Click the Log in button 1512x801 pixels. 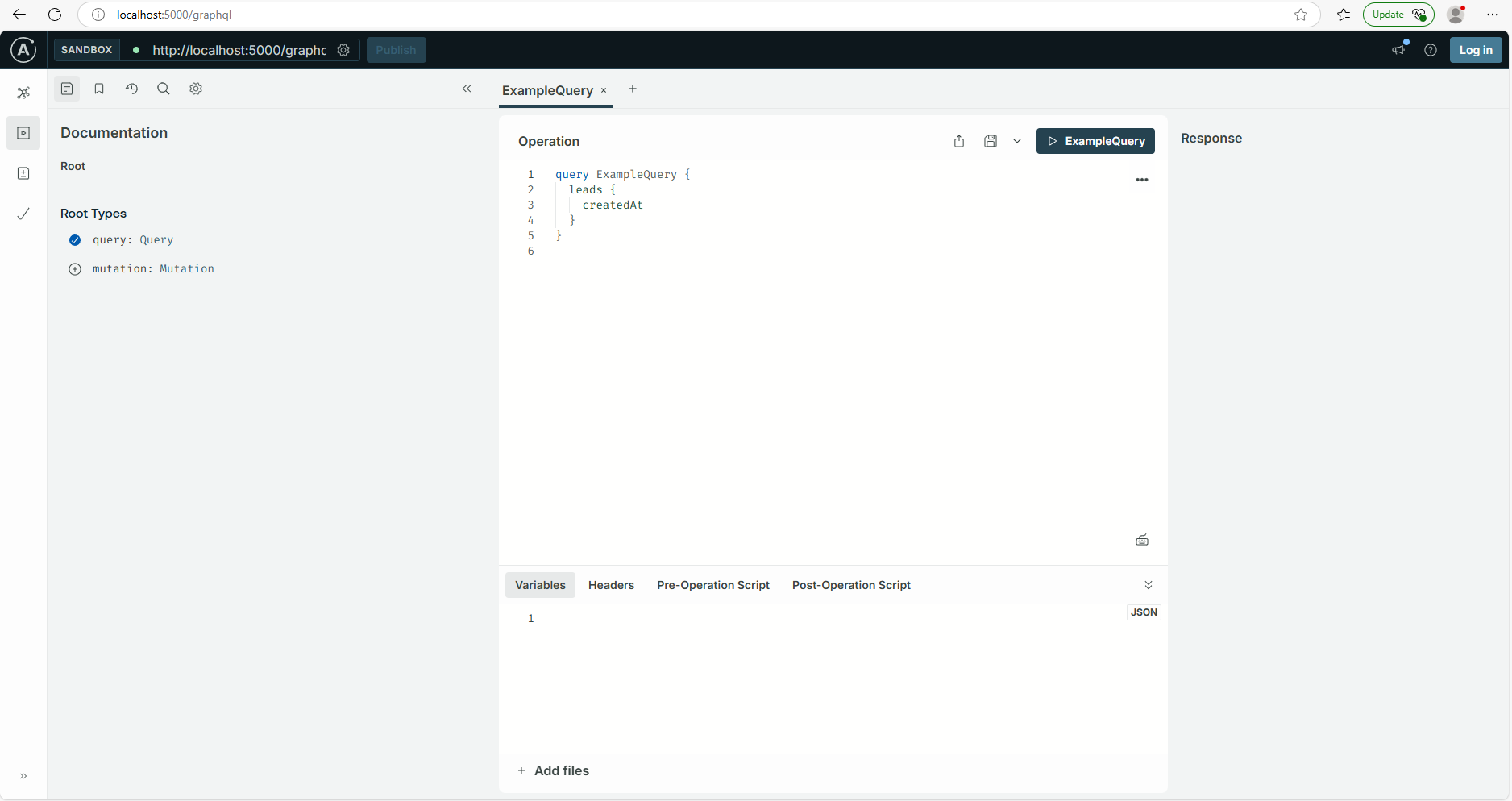pos(1476,50)
